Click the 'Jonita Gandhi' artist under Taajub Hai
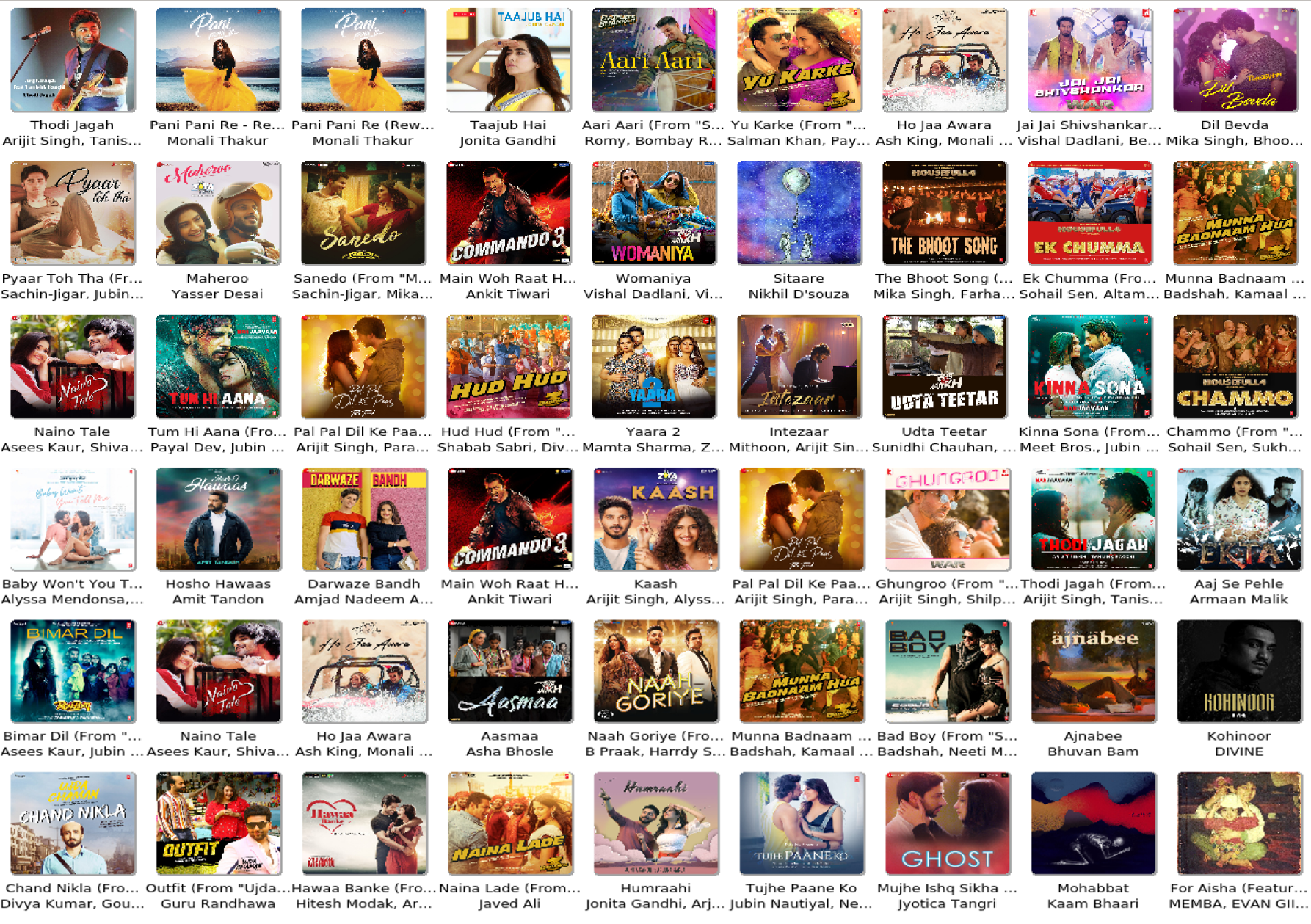 tap(508, 141)
